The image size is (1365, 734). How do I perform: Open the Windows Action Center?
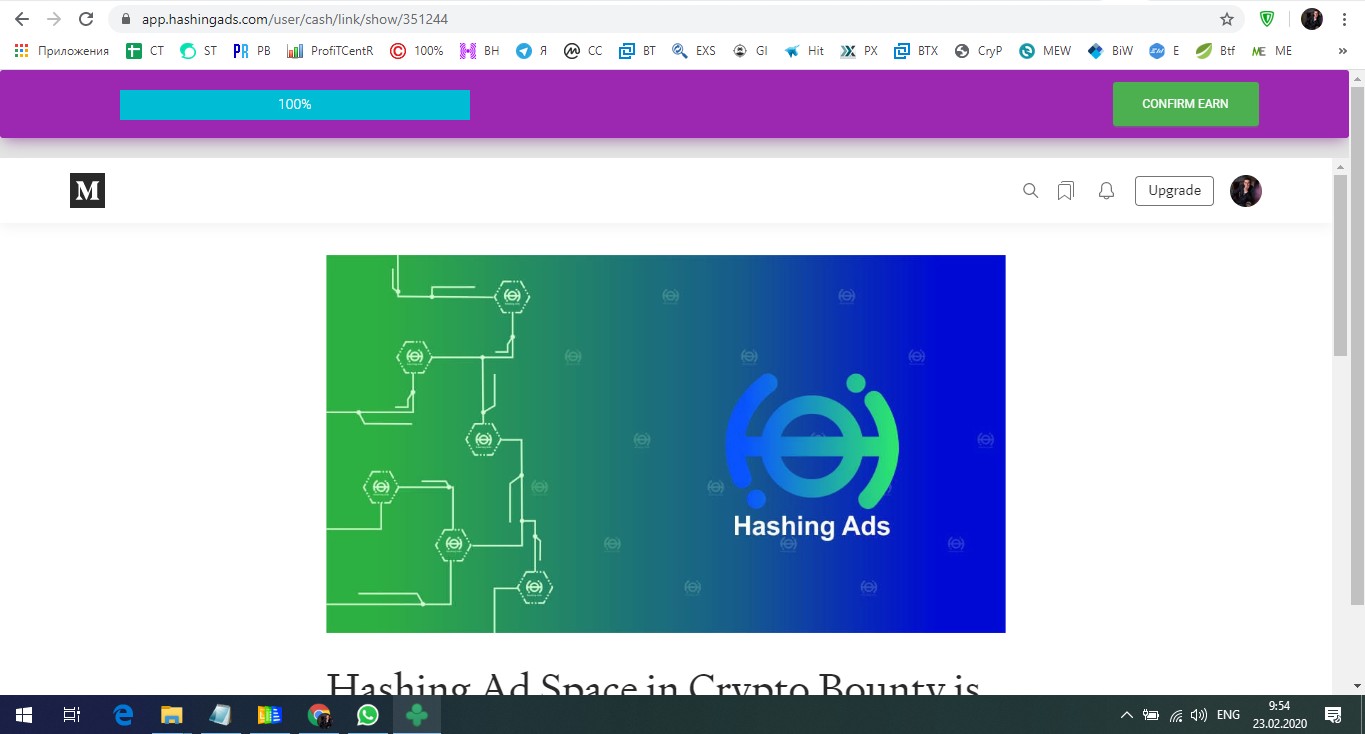1333,715
